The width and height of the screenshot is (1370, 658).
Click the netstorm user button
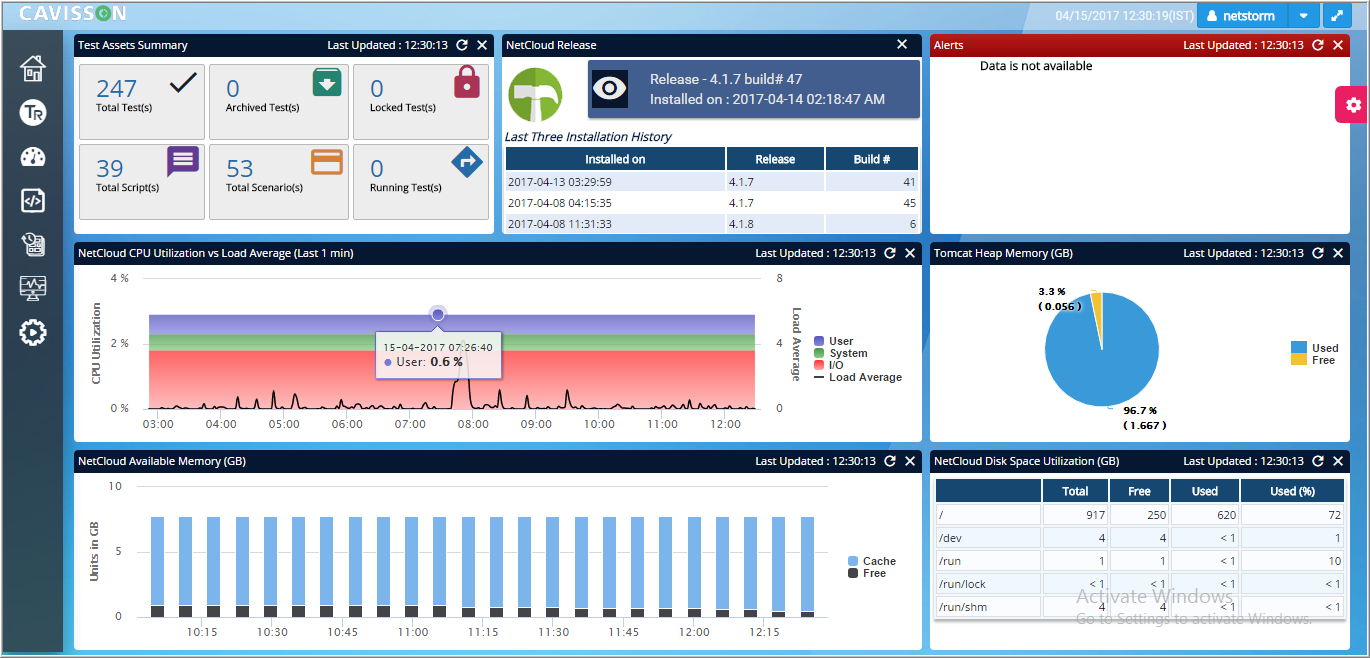pos(1242,16)
